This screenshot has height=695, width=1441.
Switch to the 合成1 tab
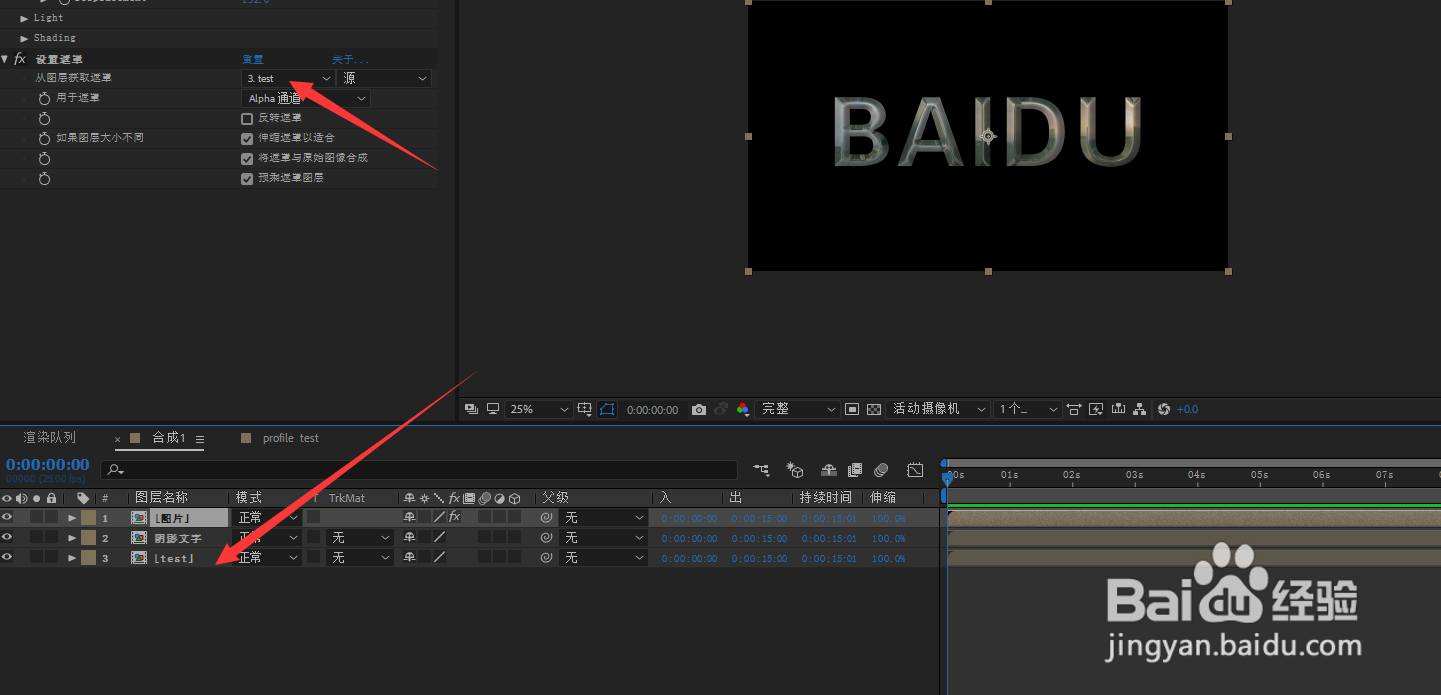pos(169,438)
